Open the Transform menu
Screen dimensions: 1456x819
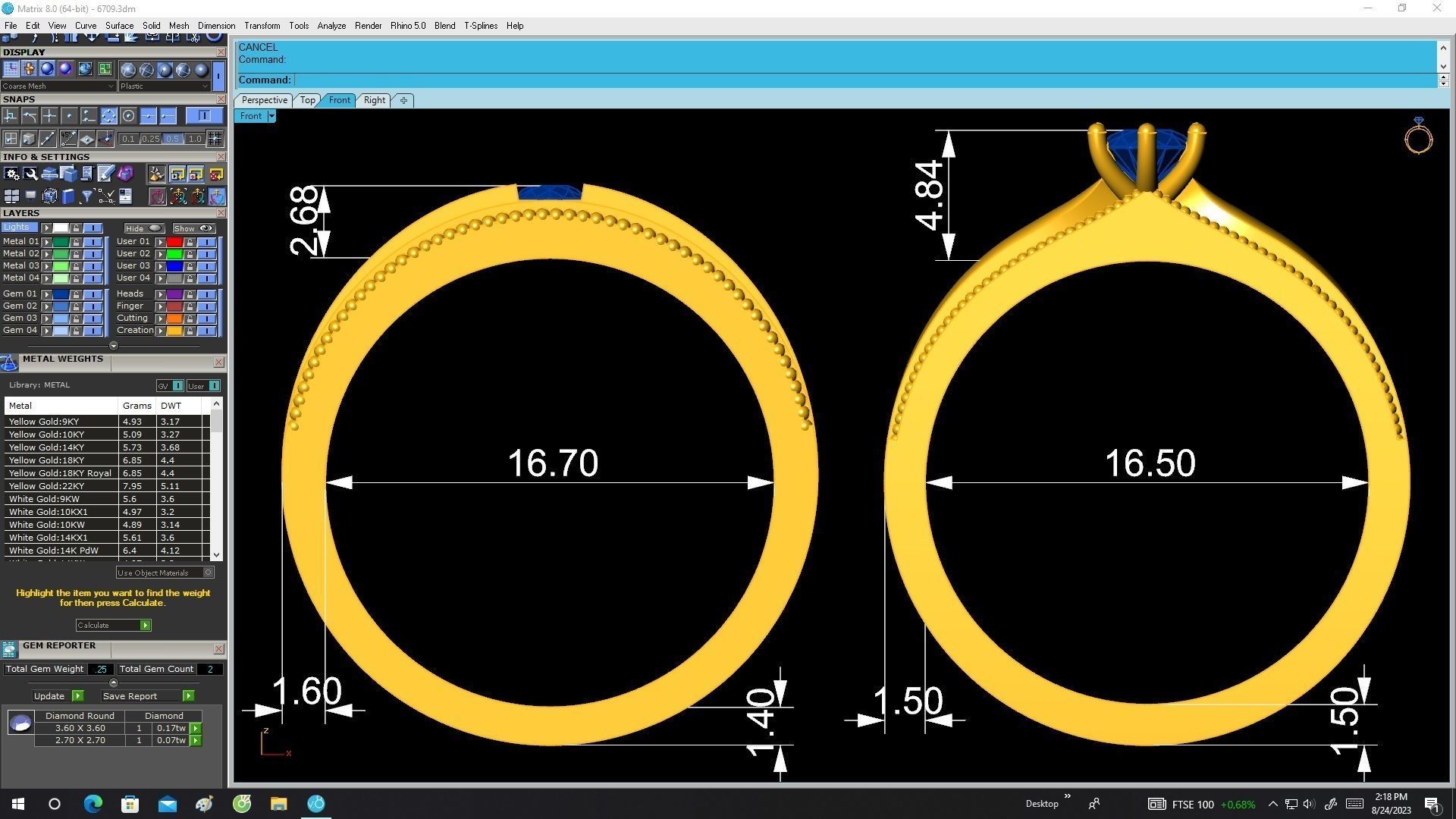pos(262,26)
